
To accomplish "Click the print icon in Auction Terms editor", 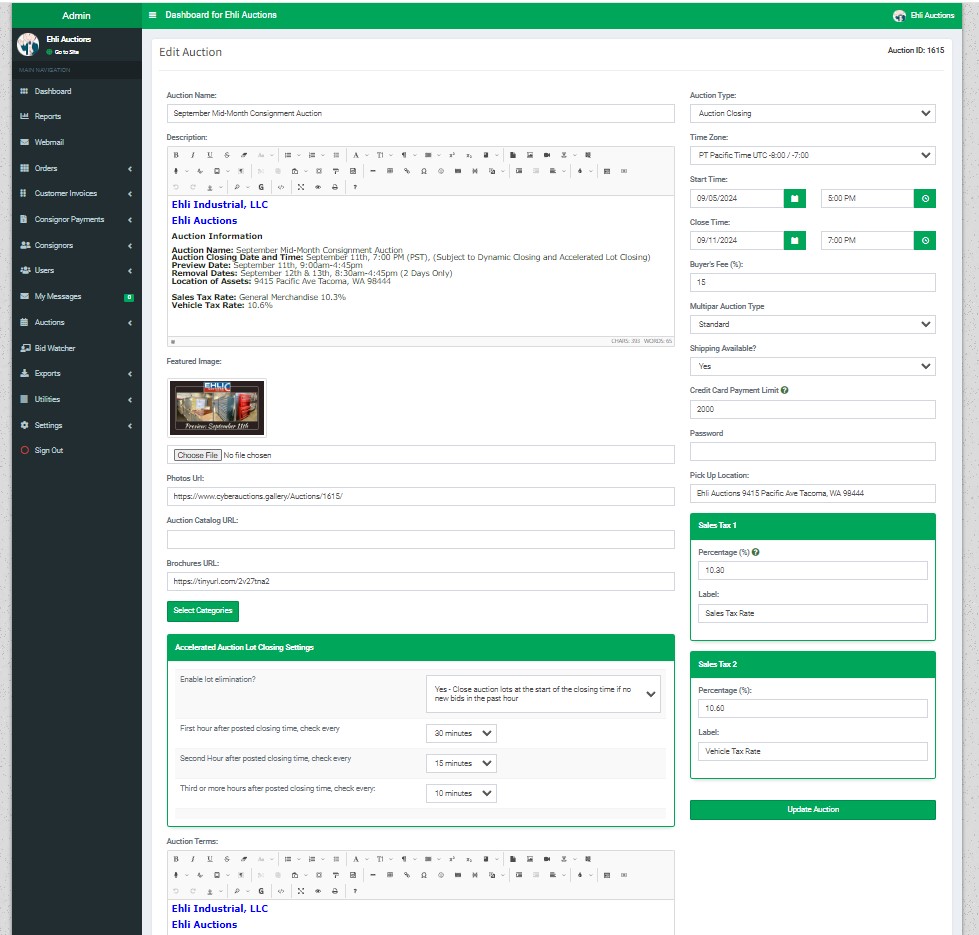I will pyautogui.click(x=335, y=891).
